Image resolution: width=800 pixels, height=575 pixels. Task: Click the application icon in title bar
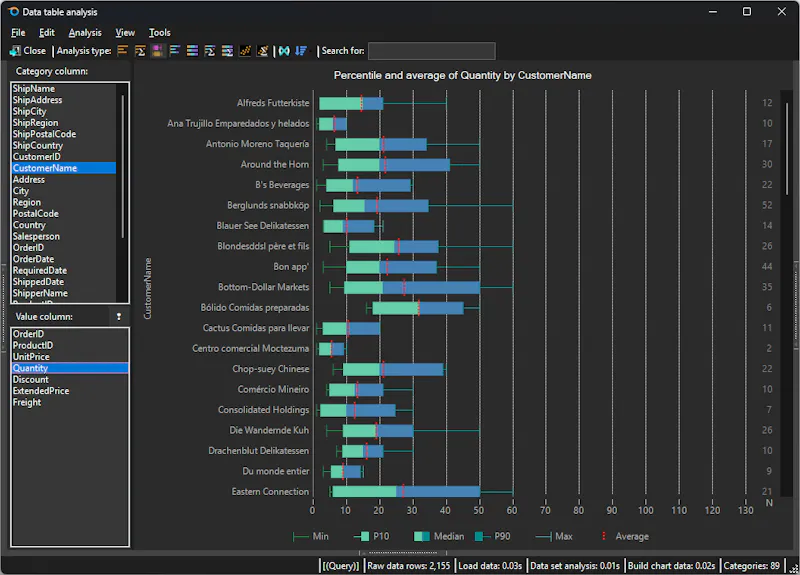[x=13, y=11]
